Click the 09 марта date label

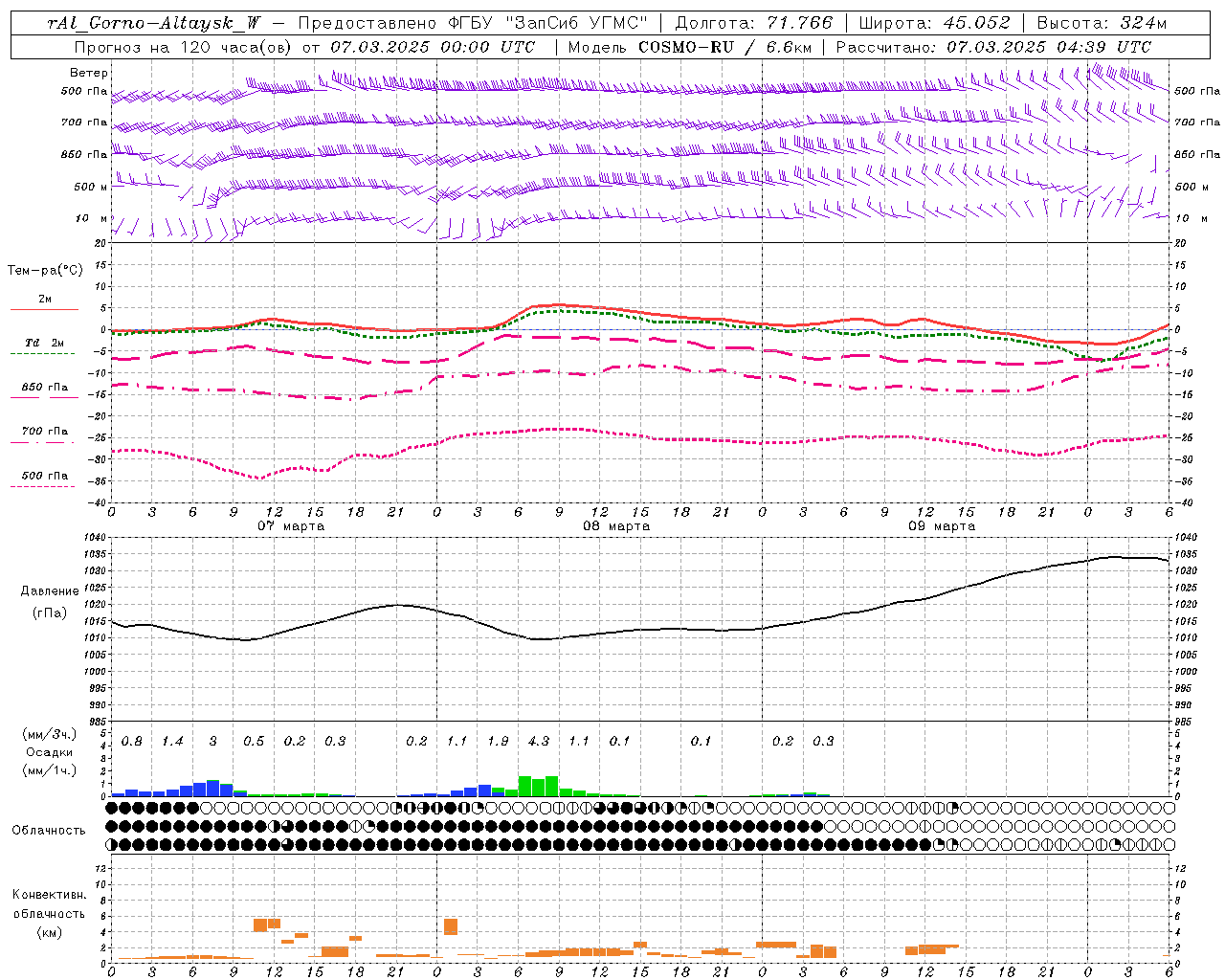coord(942,526)
